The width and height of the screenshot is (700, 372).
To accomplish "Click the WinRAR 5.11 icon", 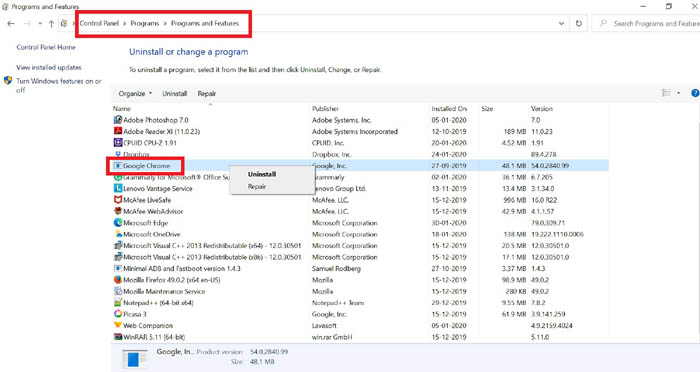I will [118, 337].
